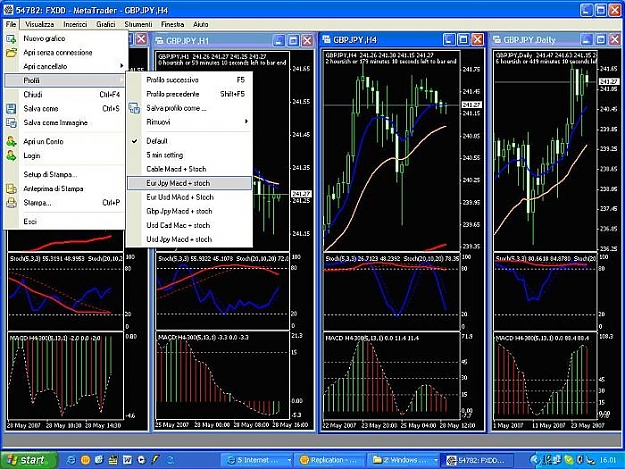Screen dimensions: 625x469
Task: Click the system tray clock 16.01
Action: [608, 460]
